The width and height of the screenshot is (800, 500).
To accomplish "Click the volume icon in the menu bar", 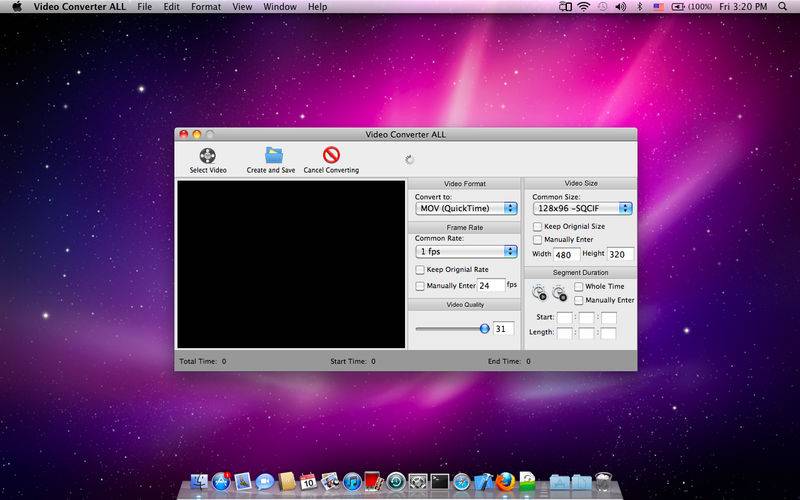I will click(621, 7).
